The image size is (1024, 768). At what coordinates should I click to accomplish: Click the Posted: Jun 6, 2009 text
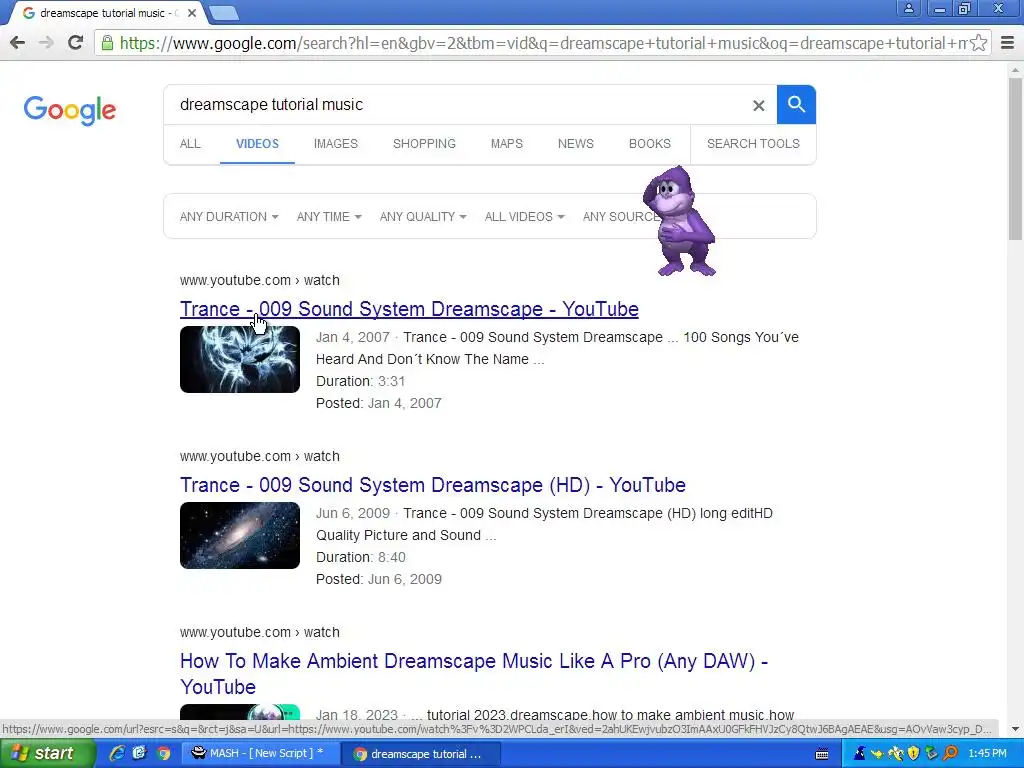[x=379, y=579]
